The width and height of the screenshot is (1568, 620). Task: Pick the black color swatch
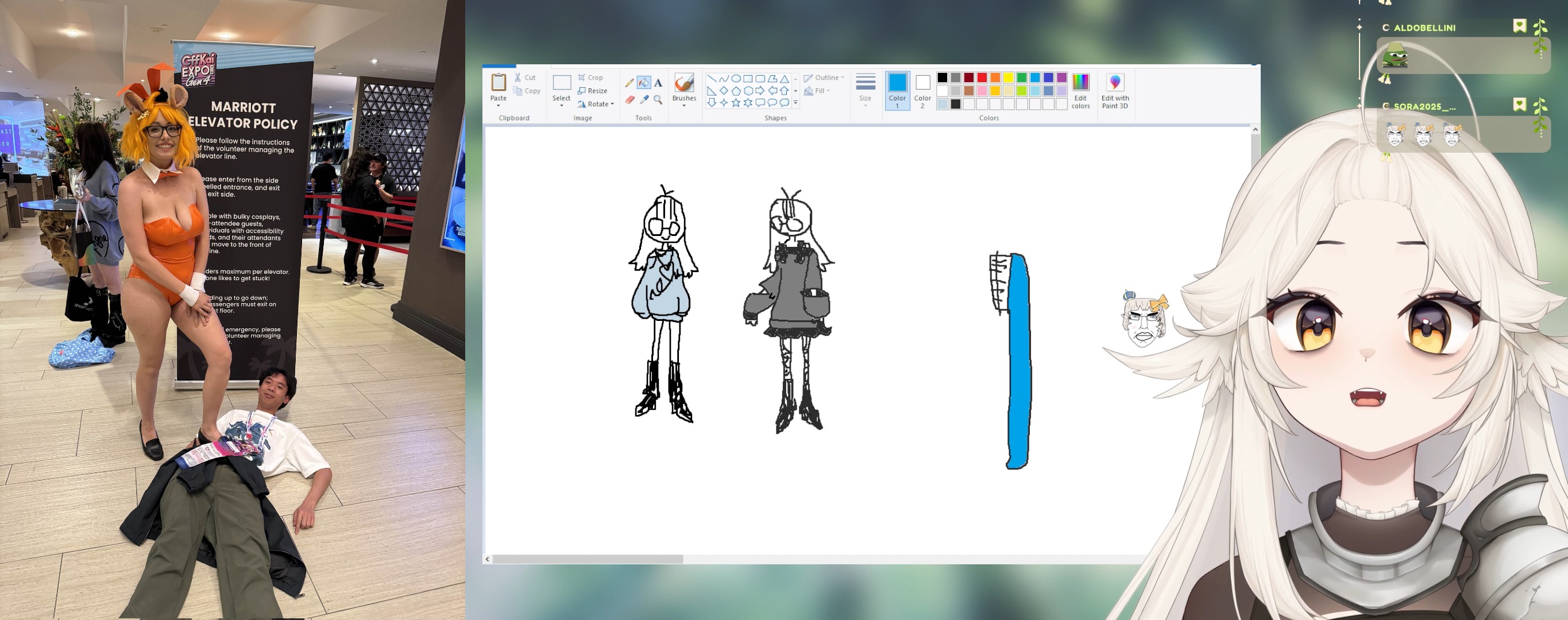click(x=943, y=77)
